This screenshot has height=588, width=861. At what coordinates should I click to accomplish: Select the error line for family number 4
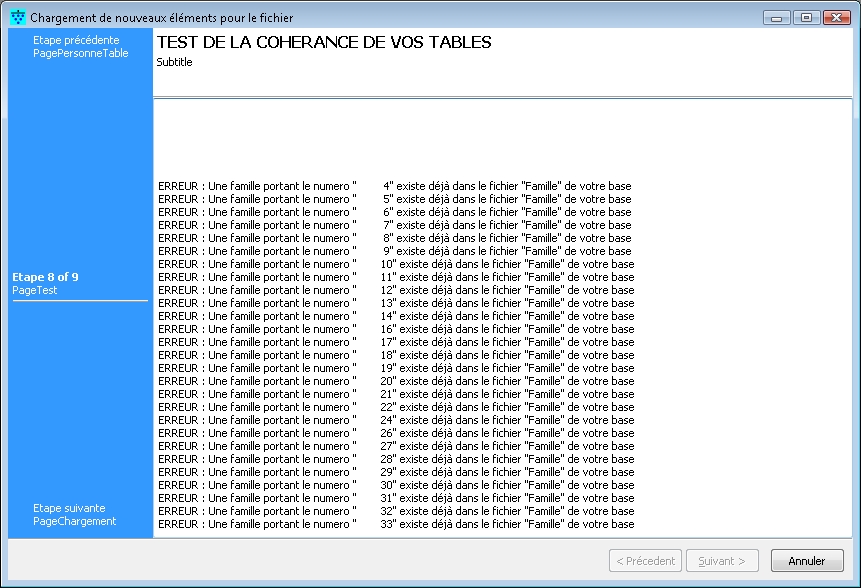pos(394,186)
